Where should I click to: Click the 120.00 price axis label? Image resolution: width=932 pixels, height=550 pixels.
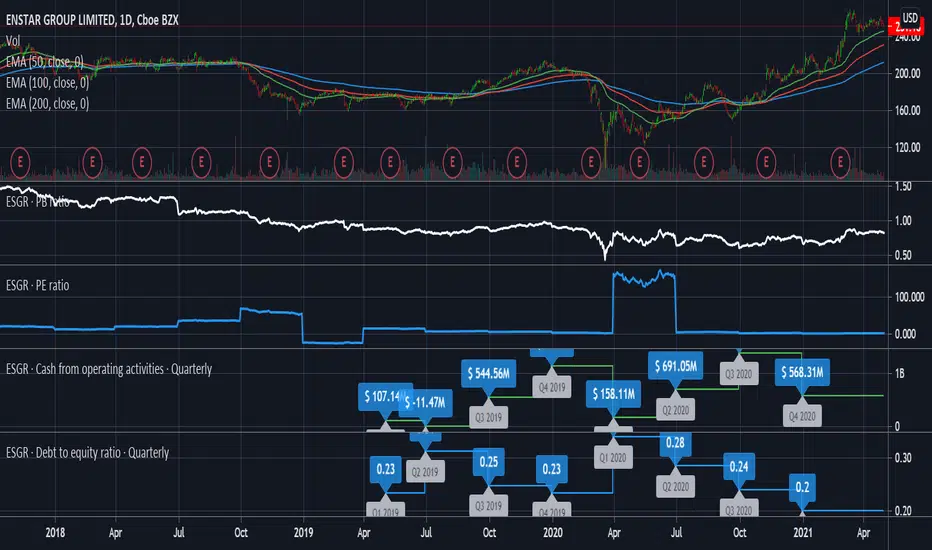[908, 147]
